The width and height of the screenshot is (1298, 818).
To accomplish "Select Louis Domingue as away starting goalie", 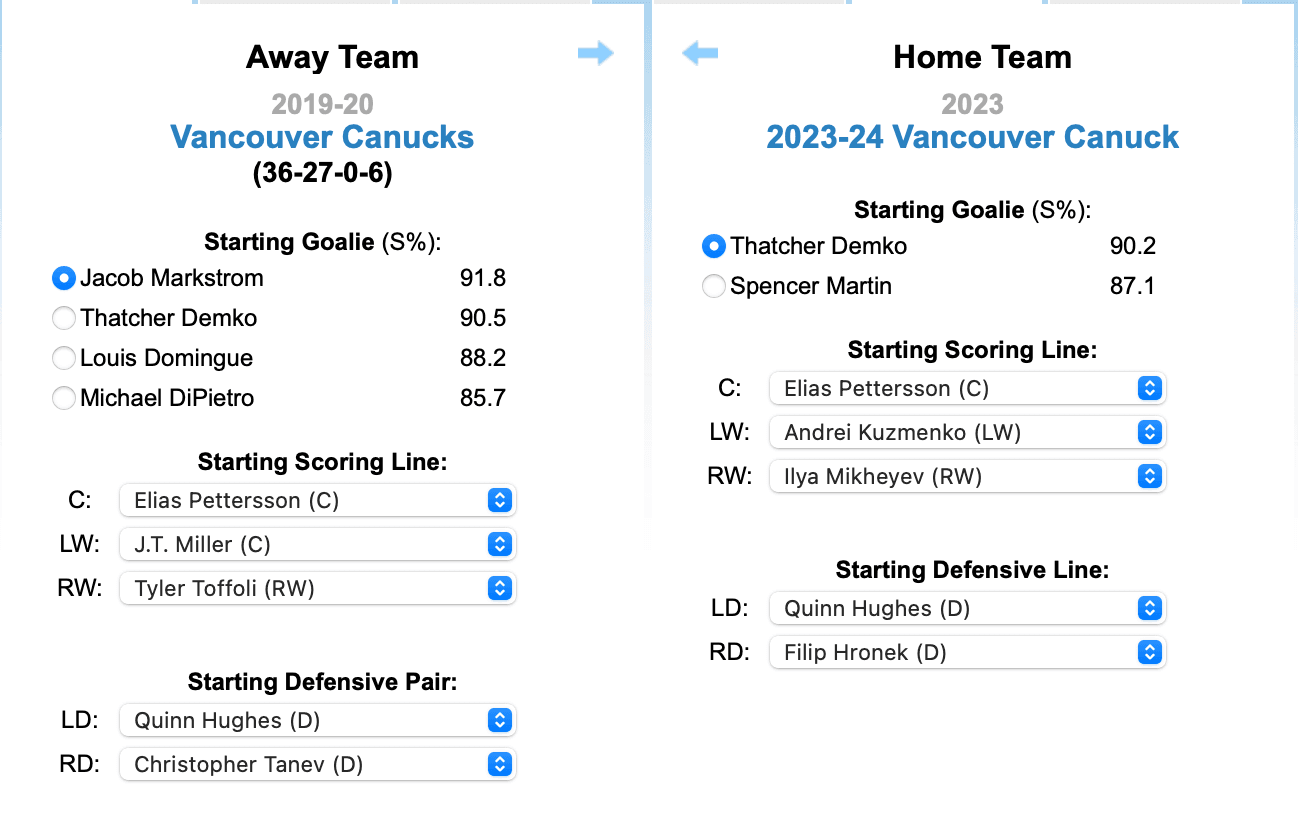I will [x=63, y=358].
